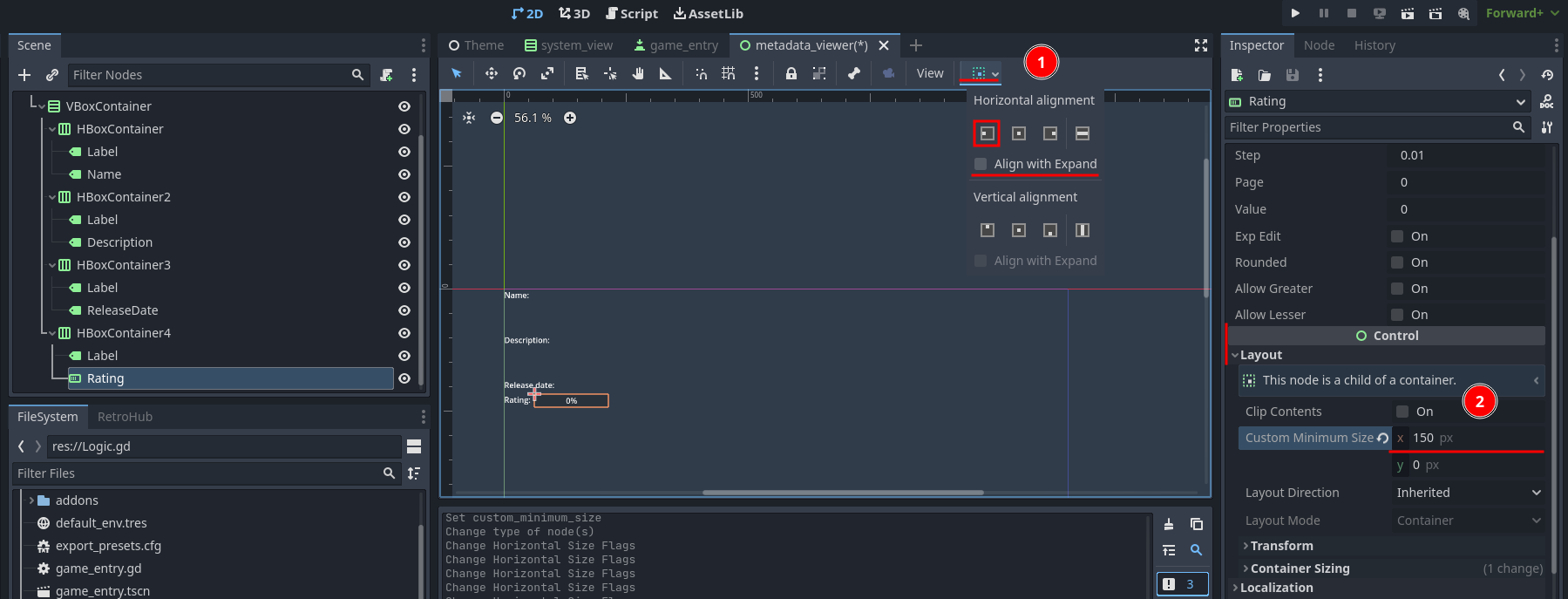
Task: Show the 3 warnings in output panel
Action: [x=1183, y=584]
